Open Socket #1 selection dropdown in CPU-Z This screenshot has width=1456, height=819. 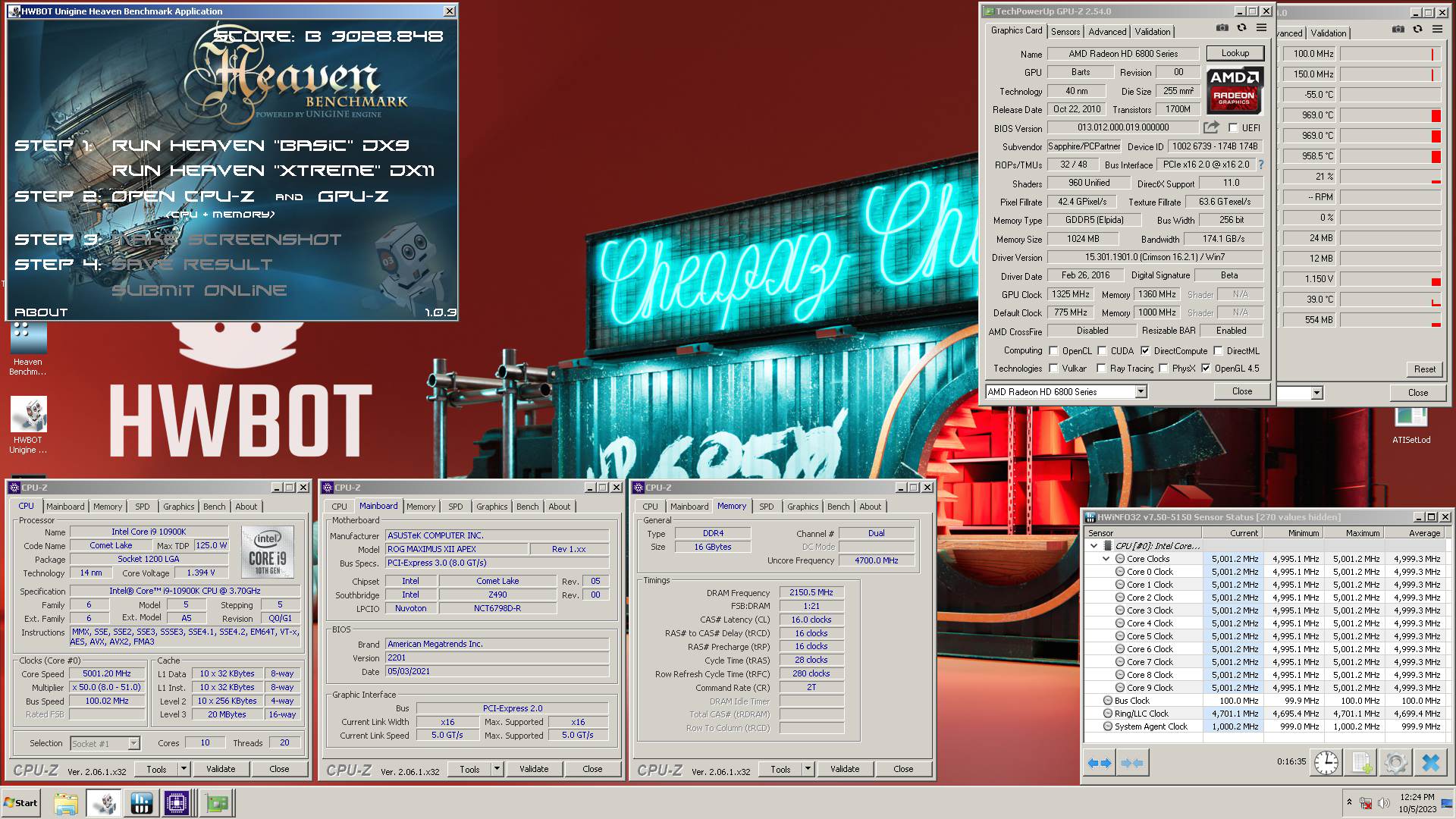133,744
